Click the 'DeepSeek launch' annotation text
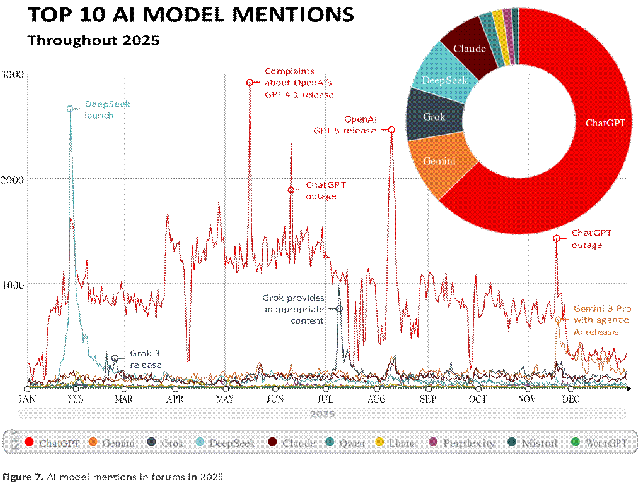640x483 pixels. [x=107, y=110]
